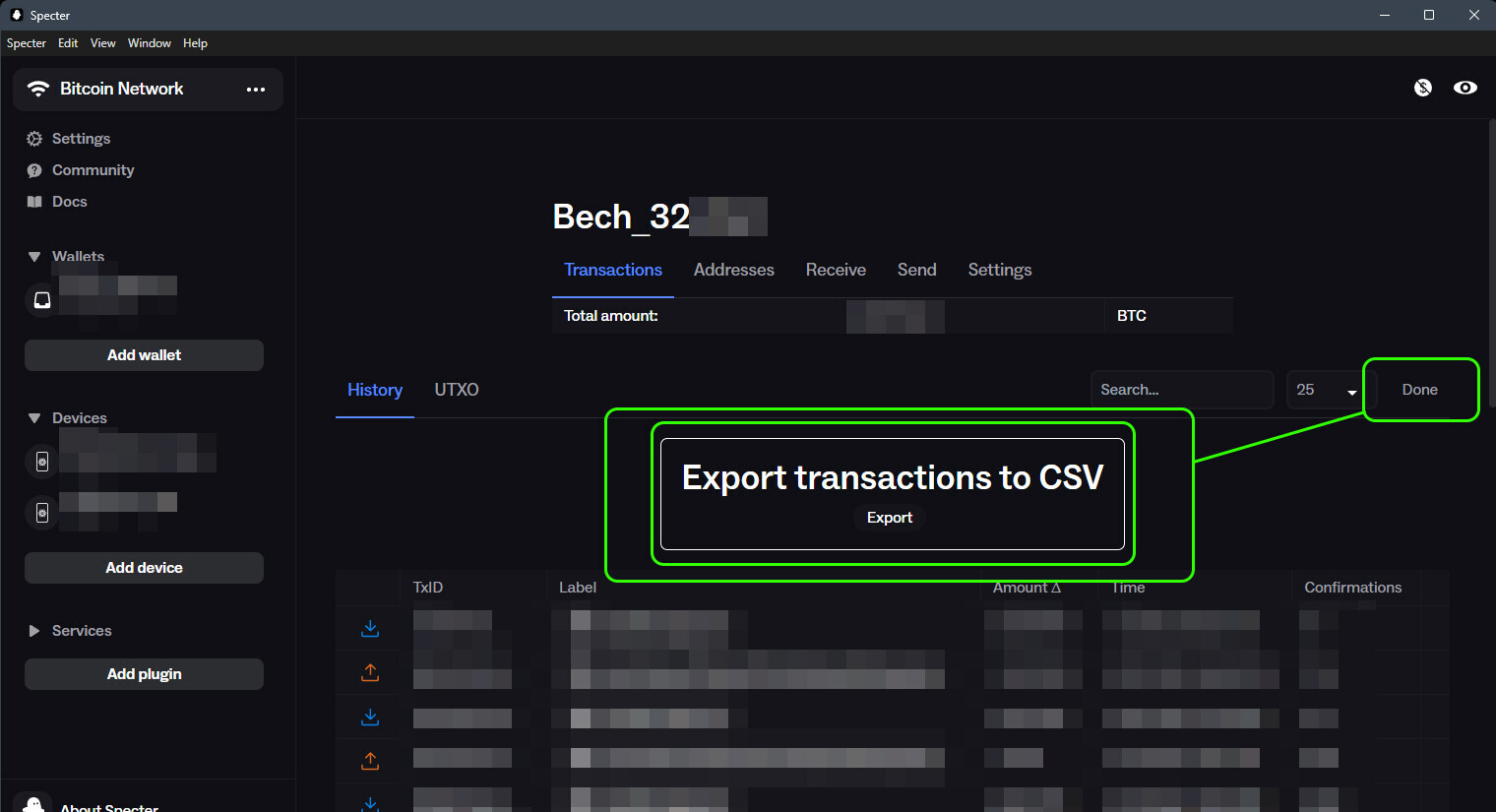The height and width of the screenshot is (812, 1496).
Task: Open the Settings link in sidebar
Action: [81, 139]
